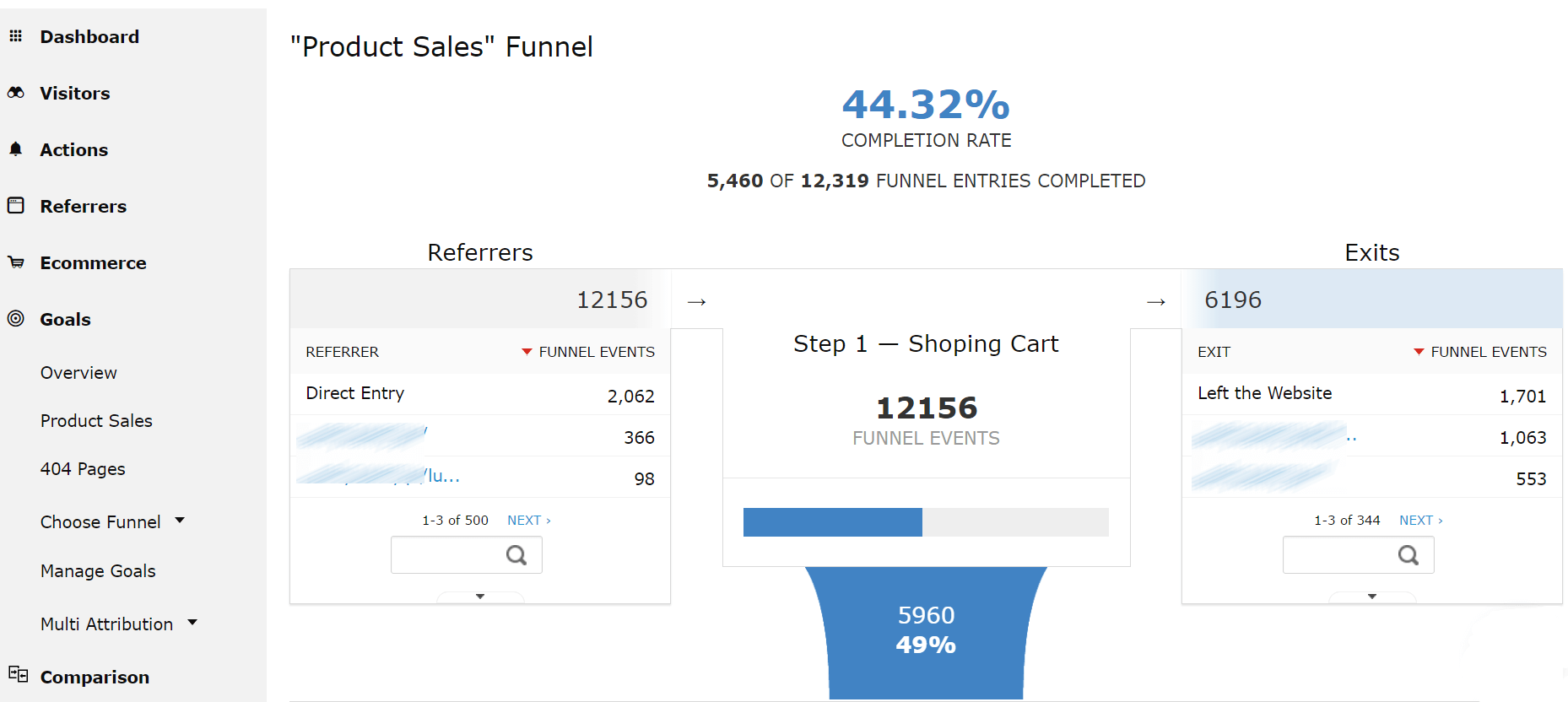Click the search magnifier in Referrers panel
This screenshot has width=1568, height=702.
(x=516, y=554)
